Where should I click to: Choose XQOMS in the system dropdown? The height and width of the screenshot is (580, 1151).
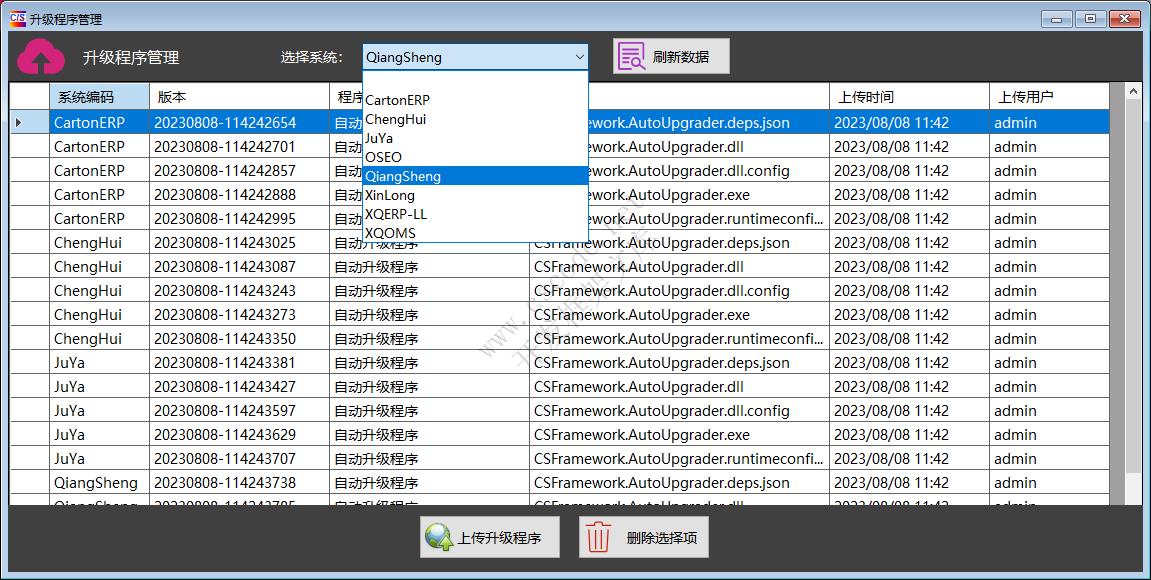(390, 233)
